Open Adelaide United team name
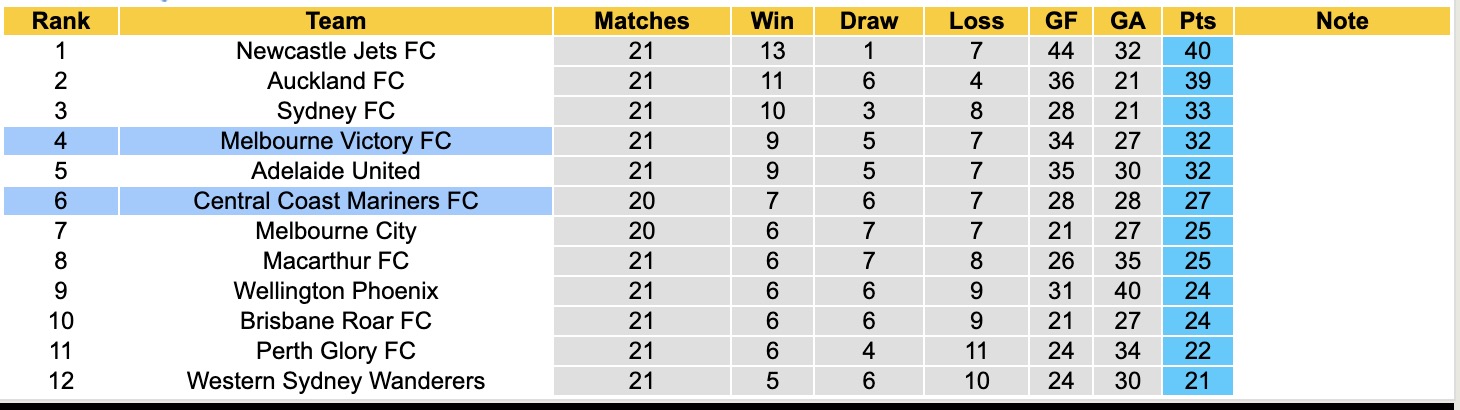 336,171
